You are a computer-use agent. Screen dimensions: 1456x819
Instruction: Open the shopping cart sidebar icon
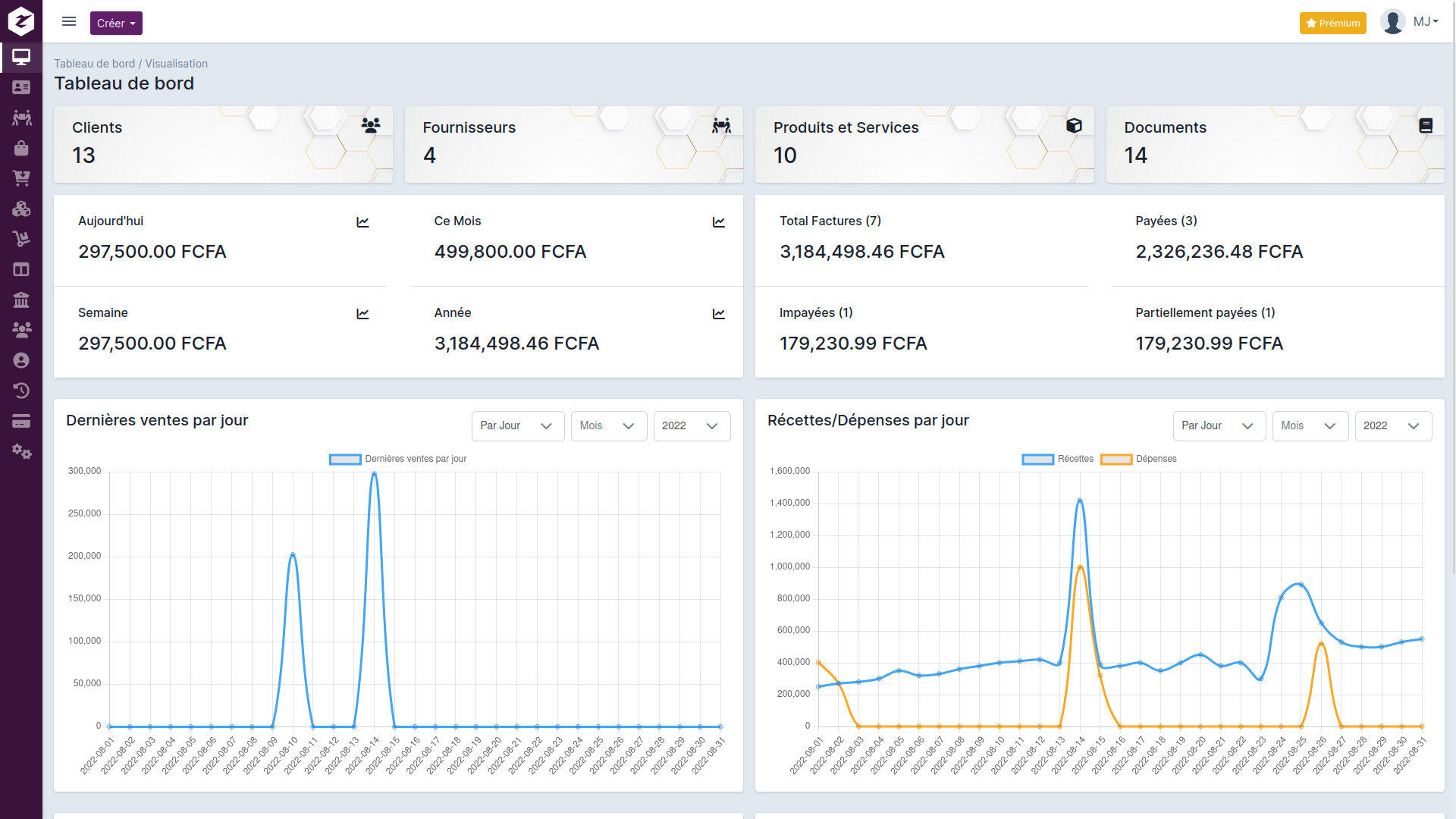tap(21, 178)
